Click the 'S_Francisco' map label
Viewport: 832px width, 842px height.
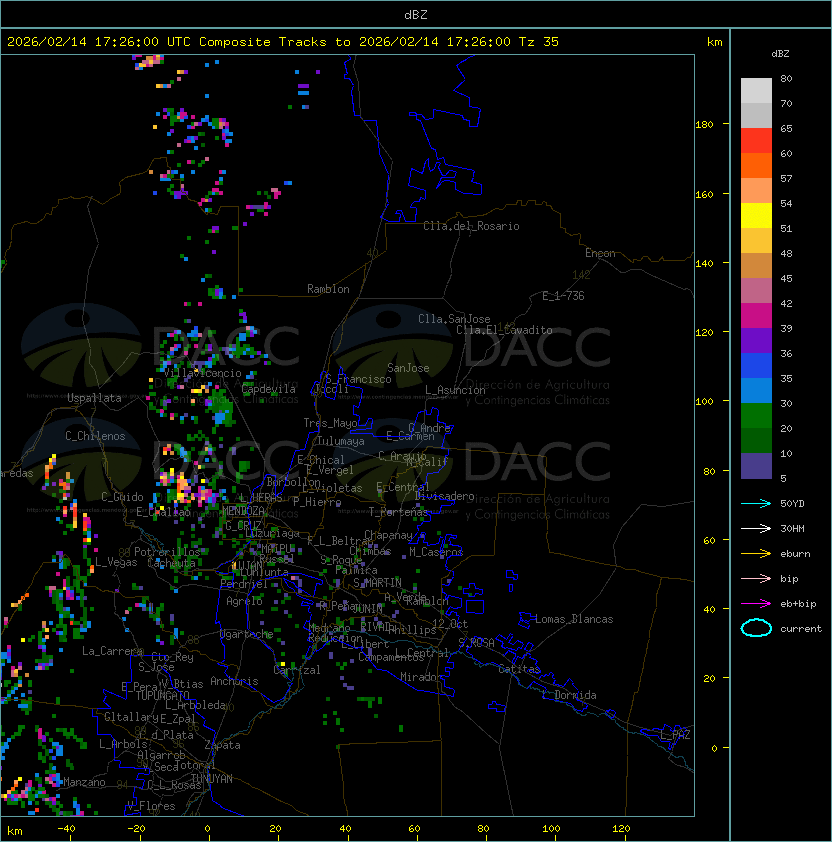click(358, 379)
